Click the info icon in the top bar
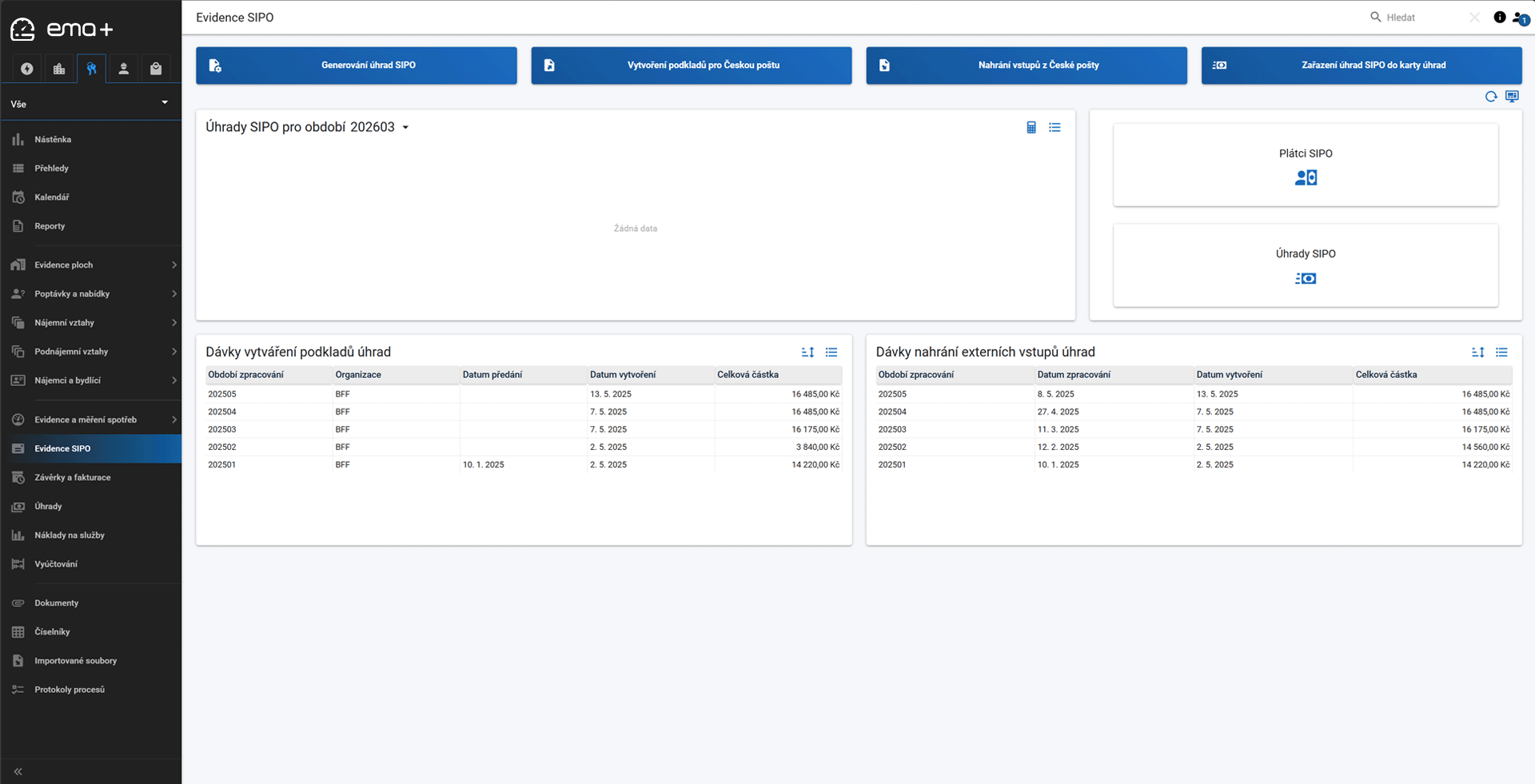1535x784 pixels. tap(1499, 18)
